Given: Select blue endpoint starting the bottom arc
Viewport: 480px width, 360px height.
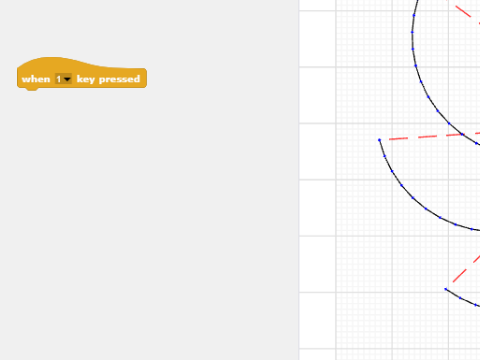Looking at the screenshot, I should (446, 289).
